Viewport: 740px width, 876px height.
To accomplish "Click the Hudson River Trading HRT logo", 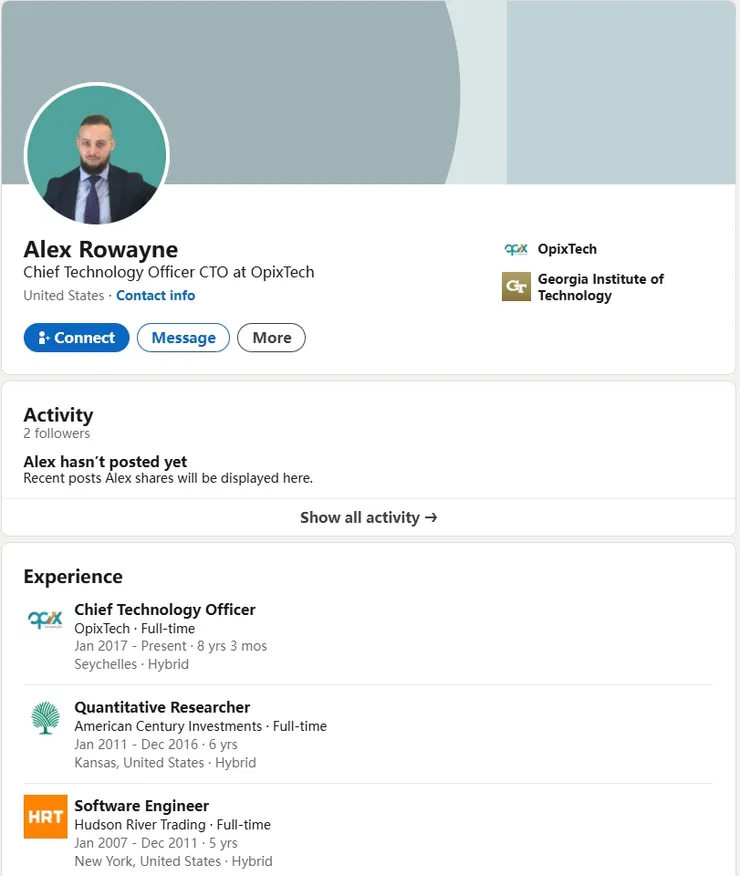I will [x=45, y=816].
